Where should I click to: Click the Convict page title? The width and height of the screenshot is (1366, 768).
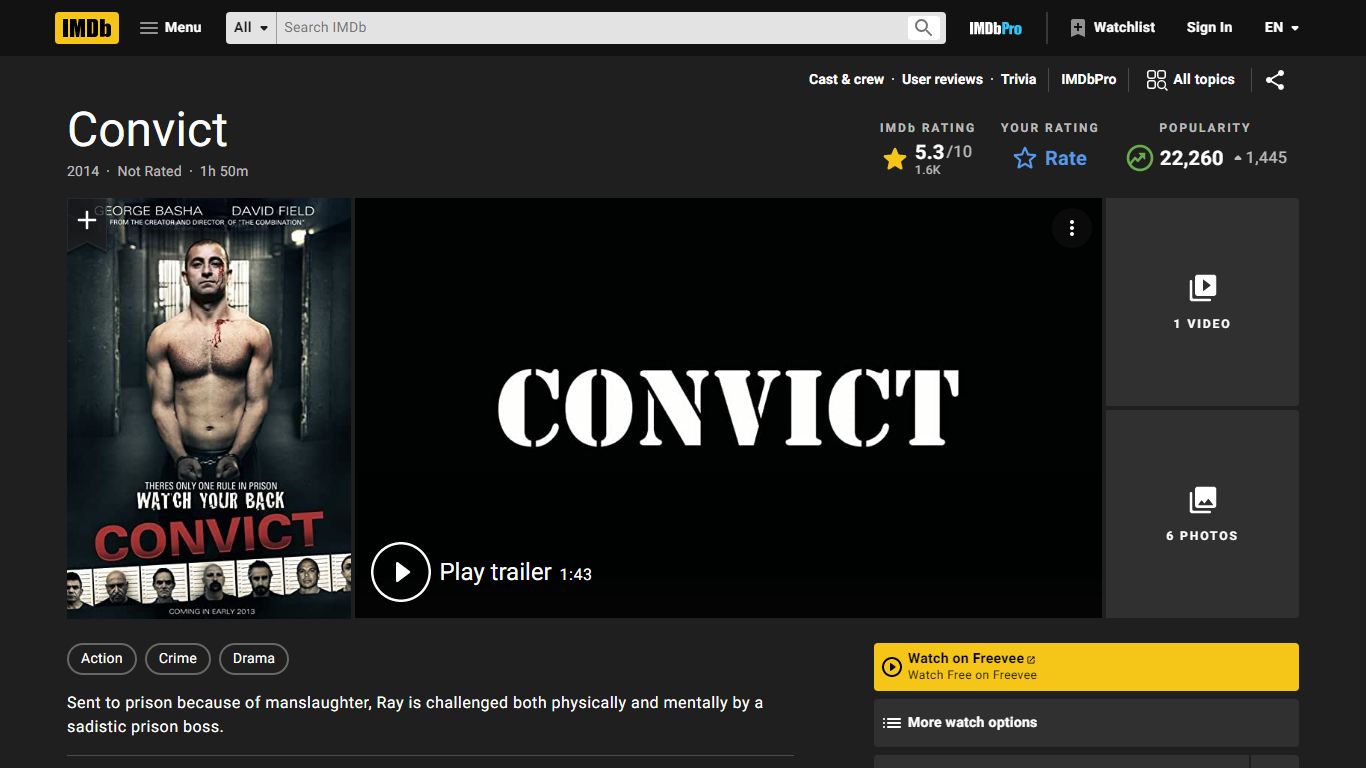pyautogui.click(x=148, y=130)
